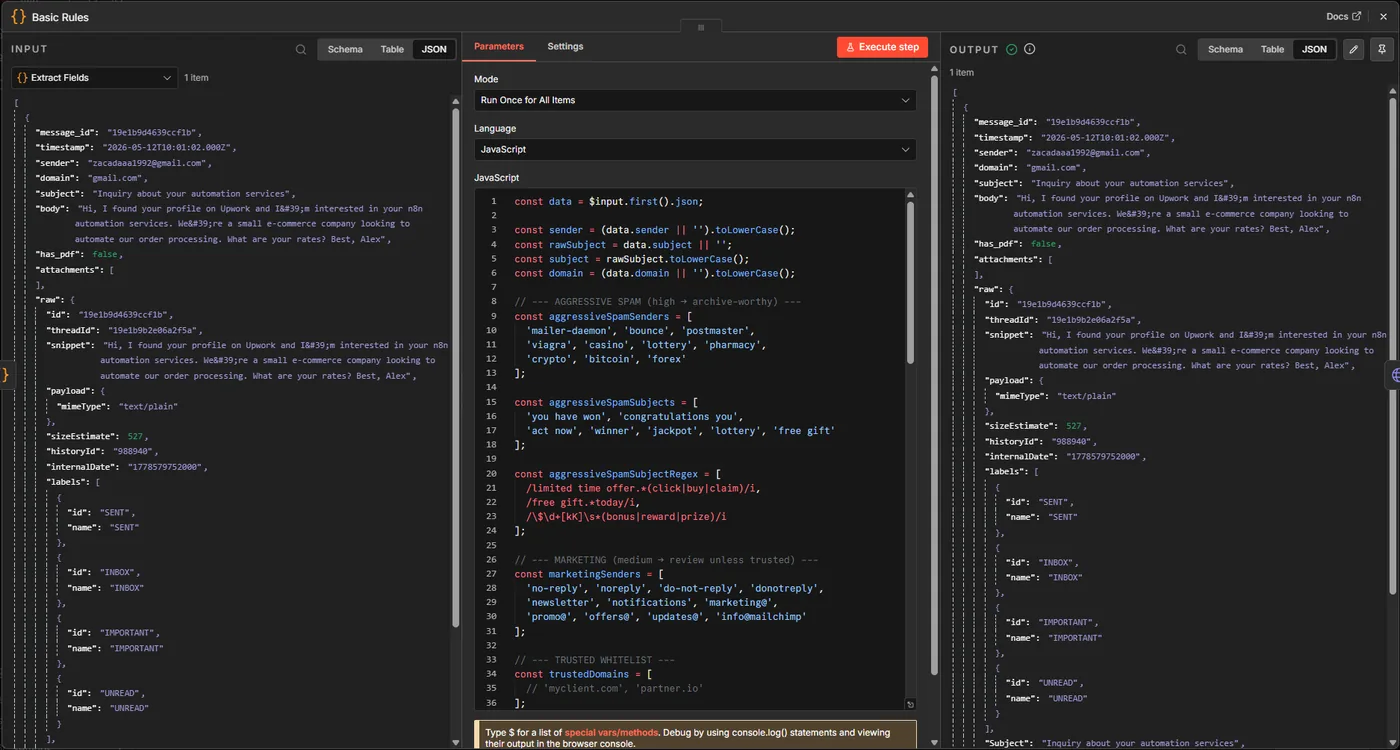
Task: Open the Extract Fields node dropdown
Action: click(94, 77)
